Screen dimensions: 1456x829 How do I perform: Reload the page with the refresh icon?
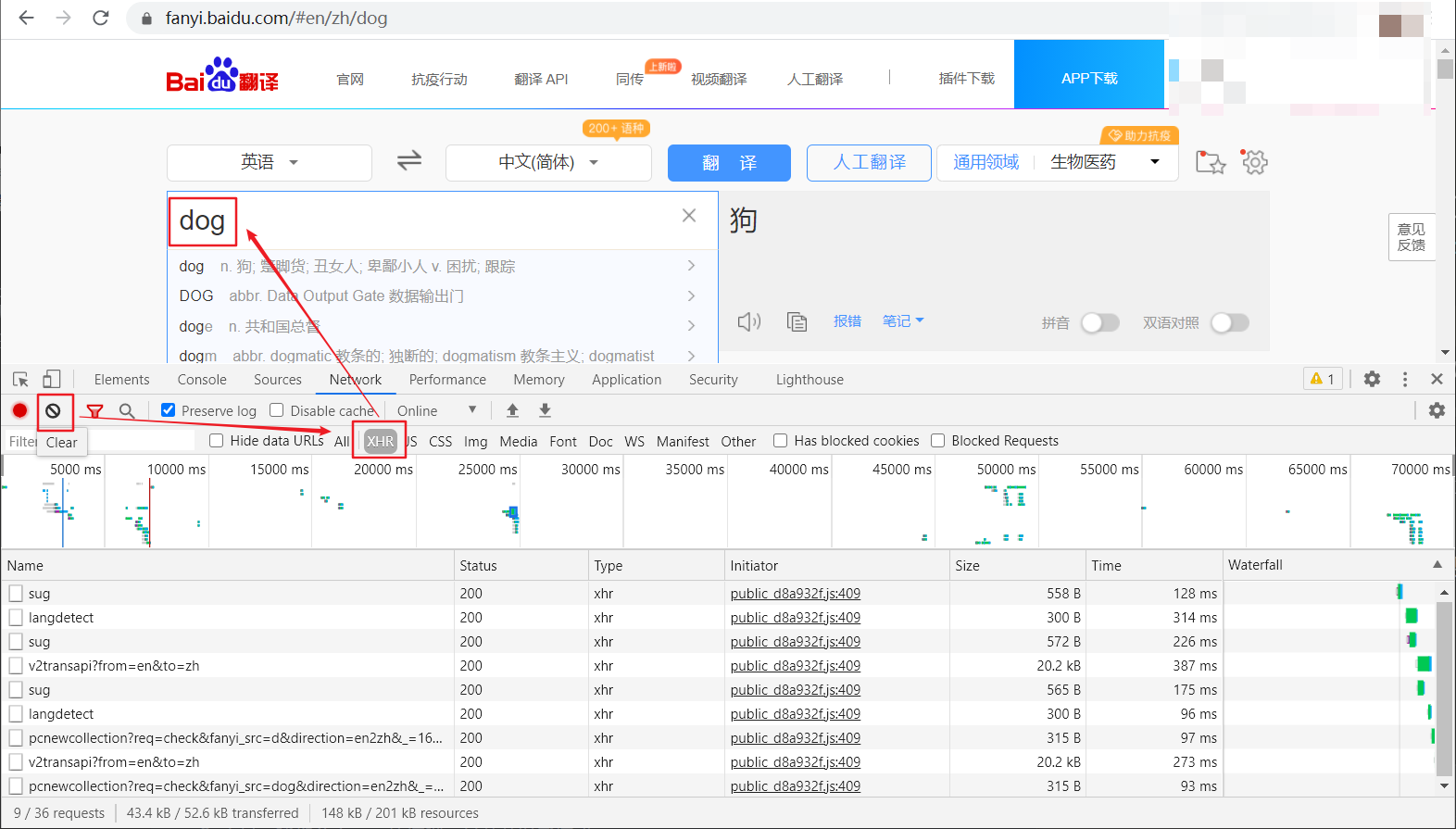click(x=101, y=18)
